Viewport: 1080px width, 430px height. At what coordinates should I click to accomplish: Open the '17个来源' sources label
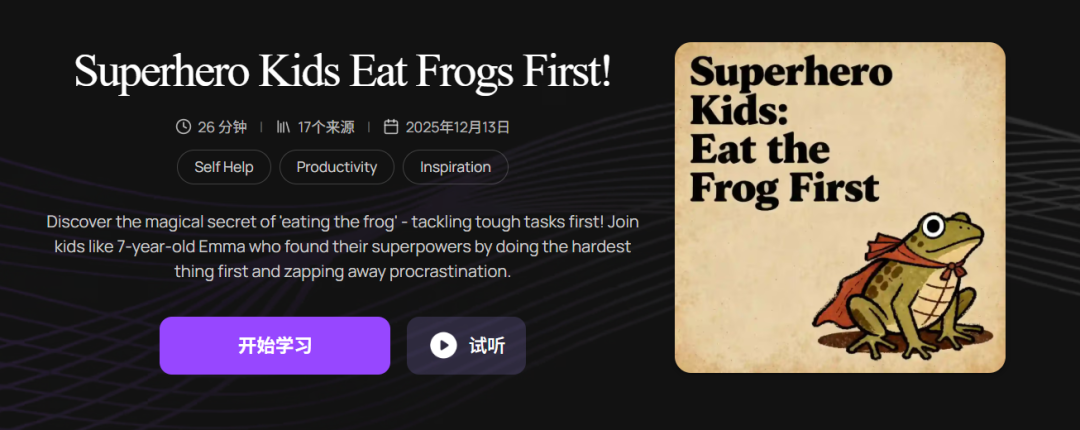[325, 127]
